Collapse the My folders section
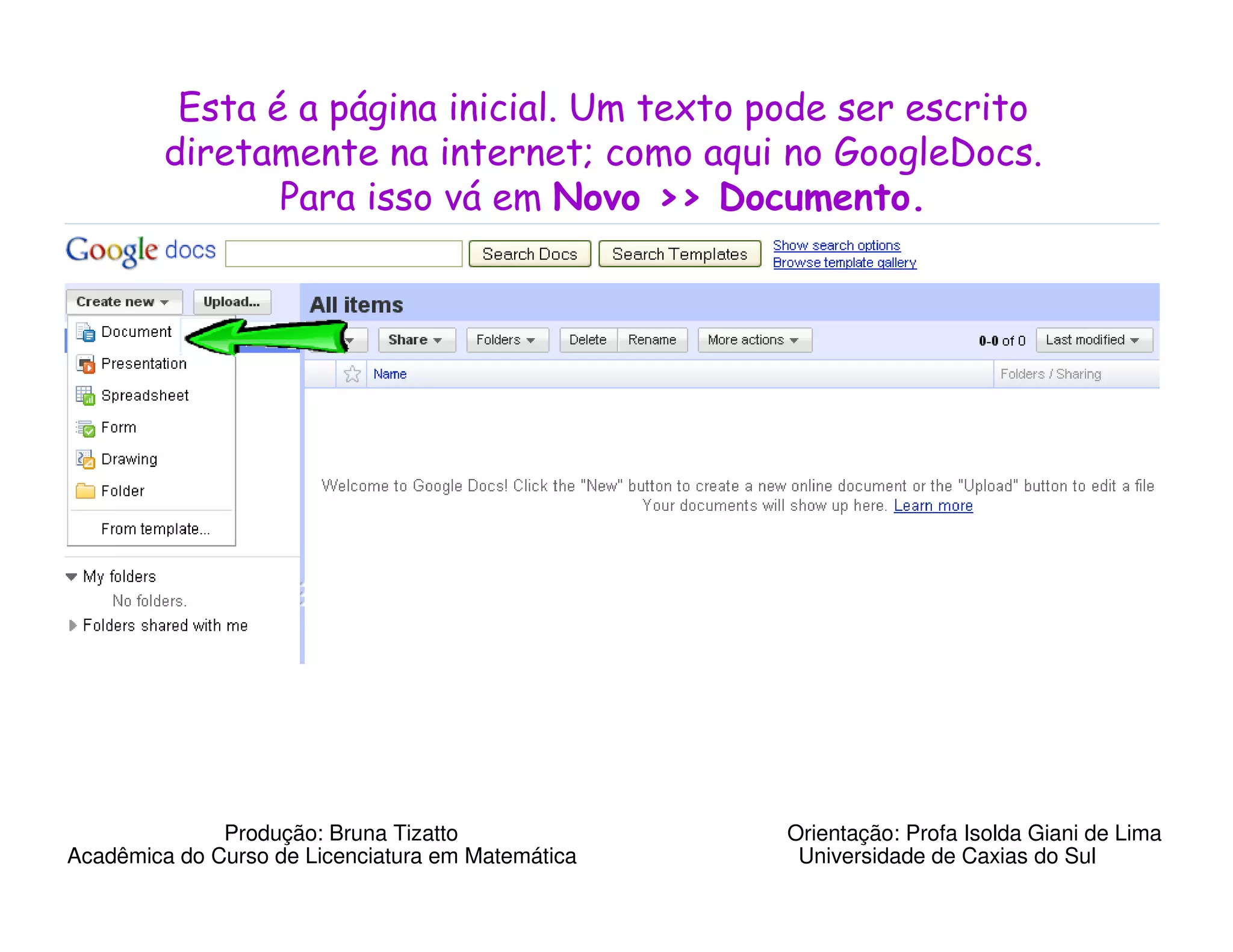The height and width of the screenshot is (952, 1233). coord(71,577)
